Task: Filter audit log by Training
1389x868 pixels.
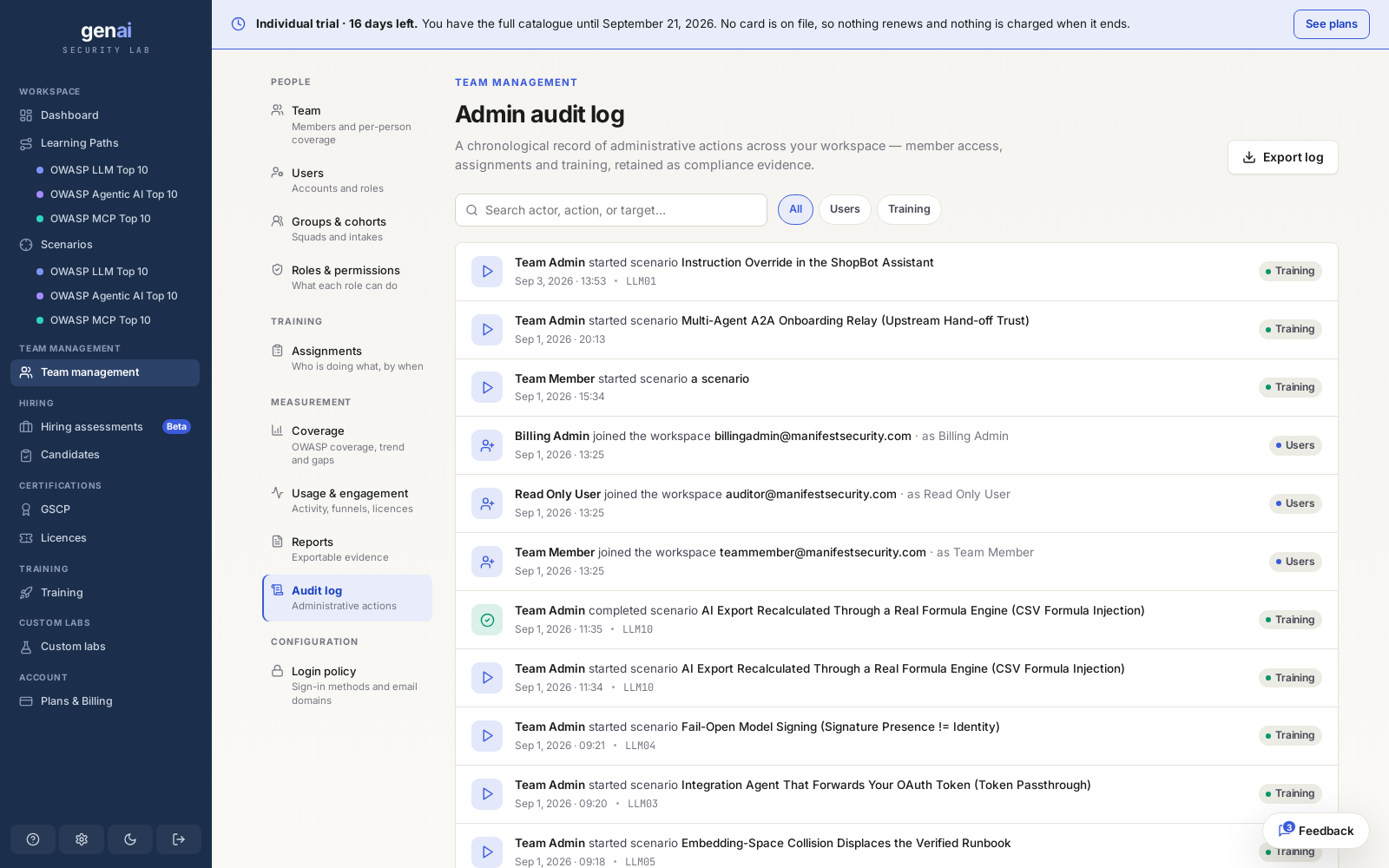Action: click(x=909, y=209)
